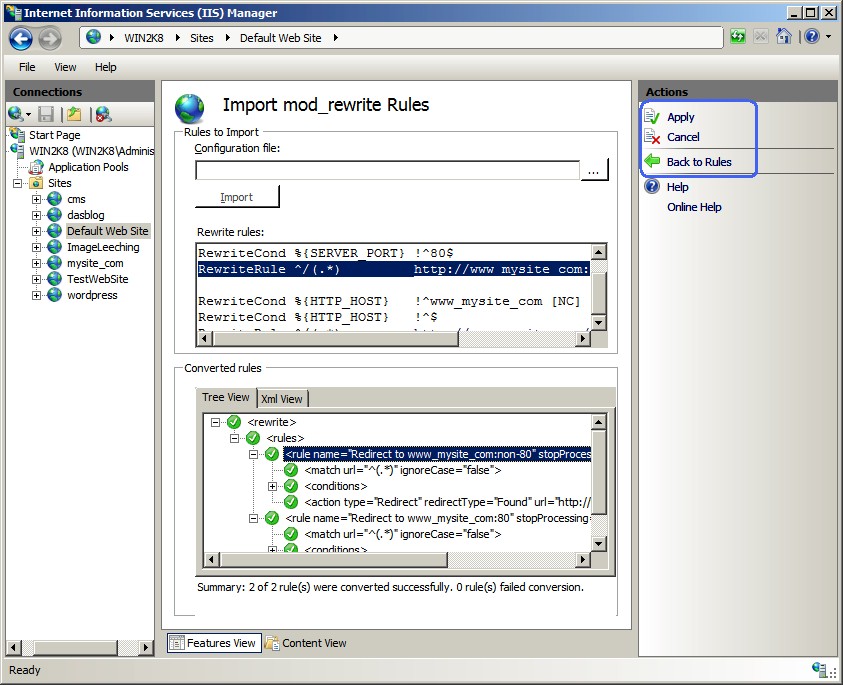The height and width of the screenshot is (685, 843).
Task: Click the Cancel icon with red X
Action: point(652,137)
